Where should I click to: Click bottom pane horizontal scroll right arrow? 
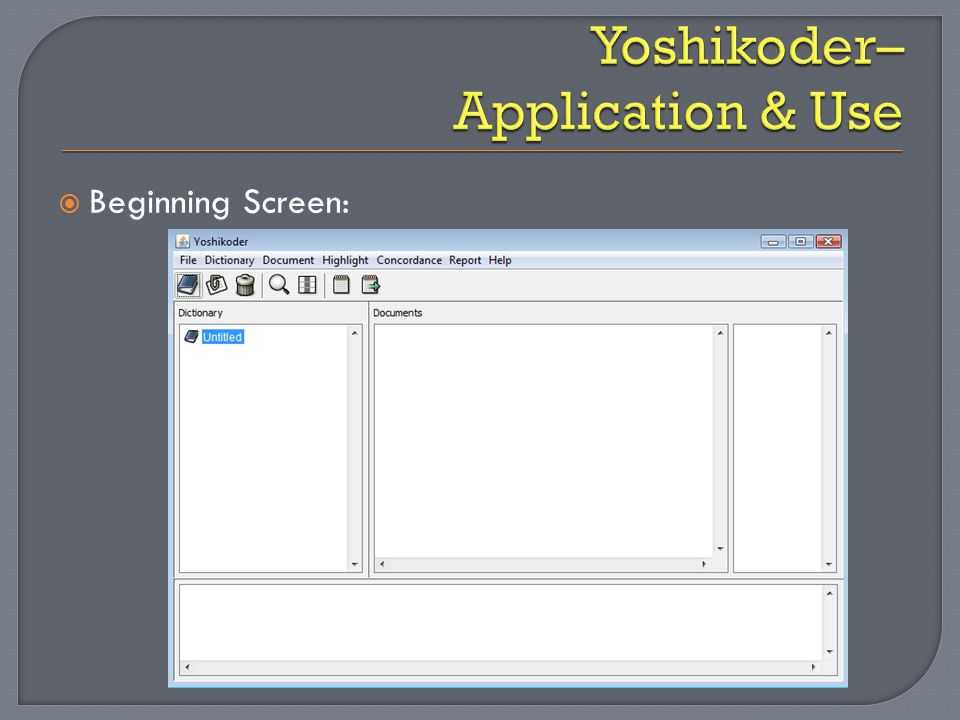point(814,667)
